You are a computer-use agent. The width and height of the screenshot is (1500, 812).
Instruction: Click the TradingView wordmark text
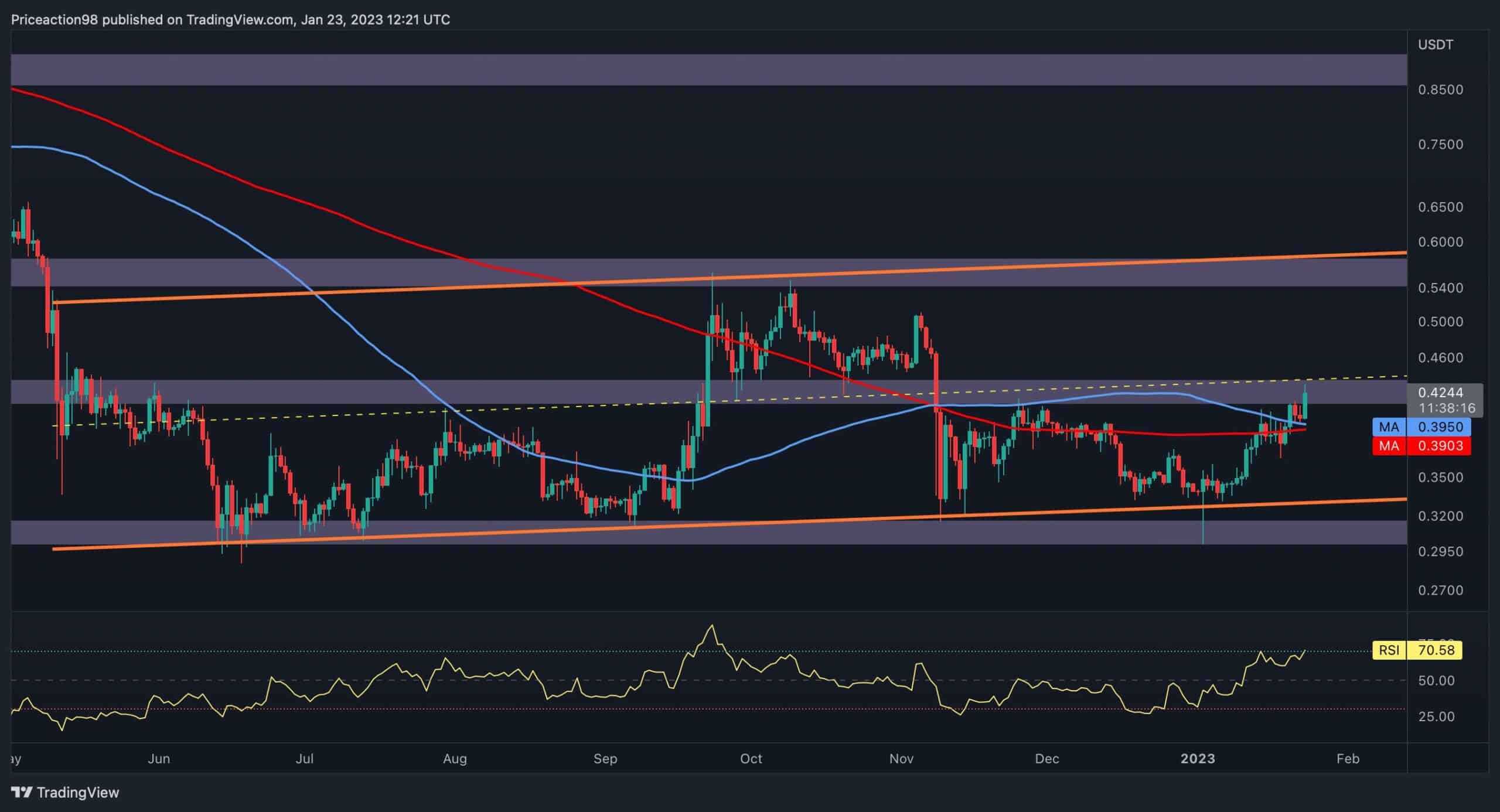78,793
